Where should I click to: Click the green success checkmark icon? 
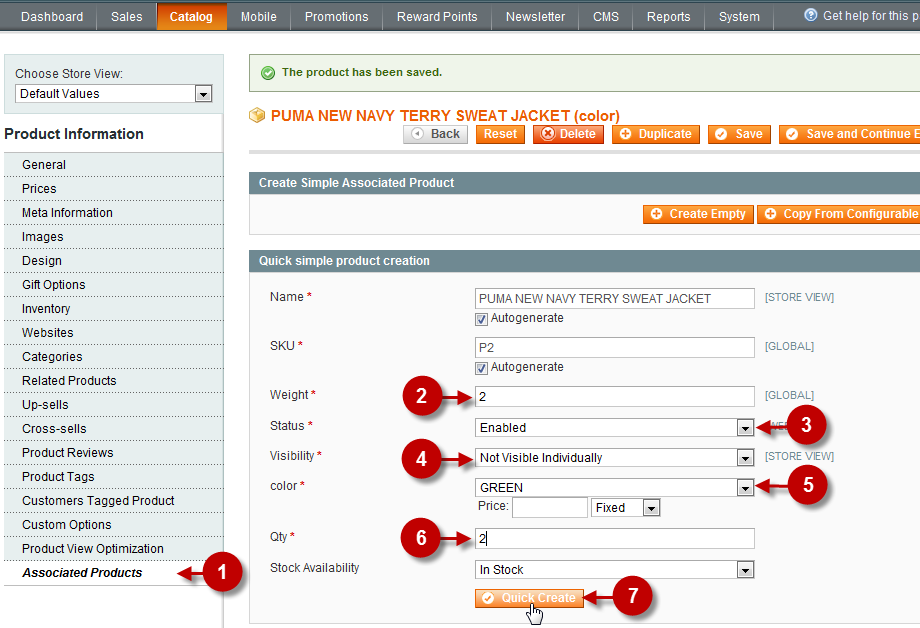pos(268,73)
